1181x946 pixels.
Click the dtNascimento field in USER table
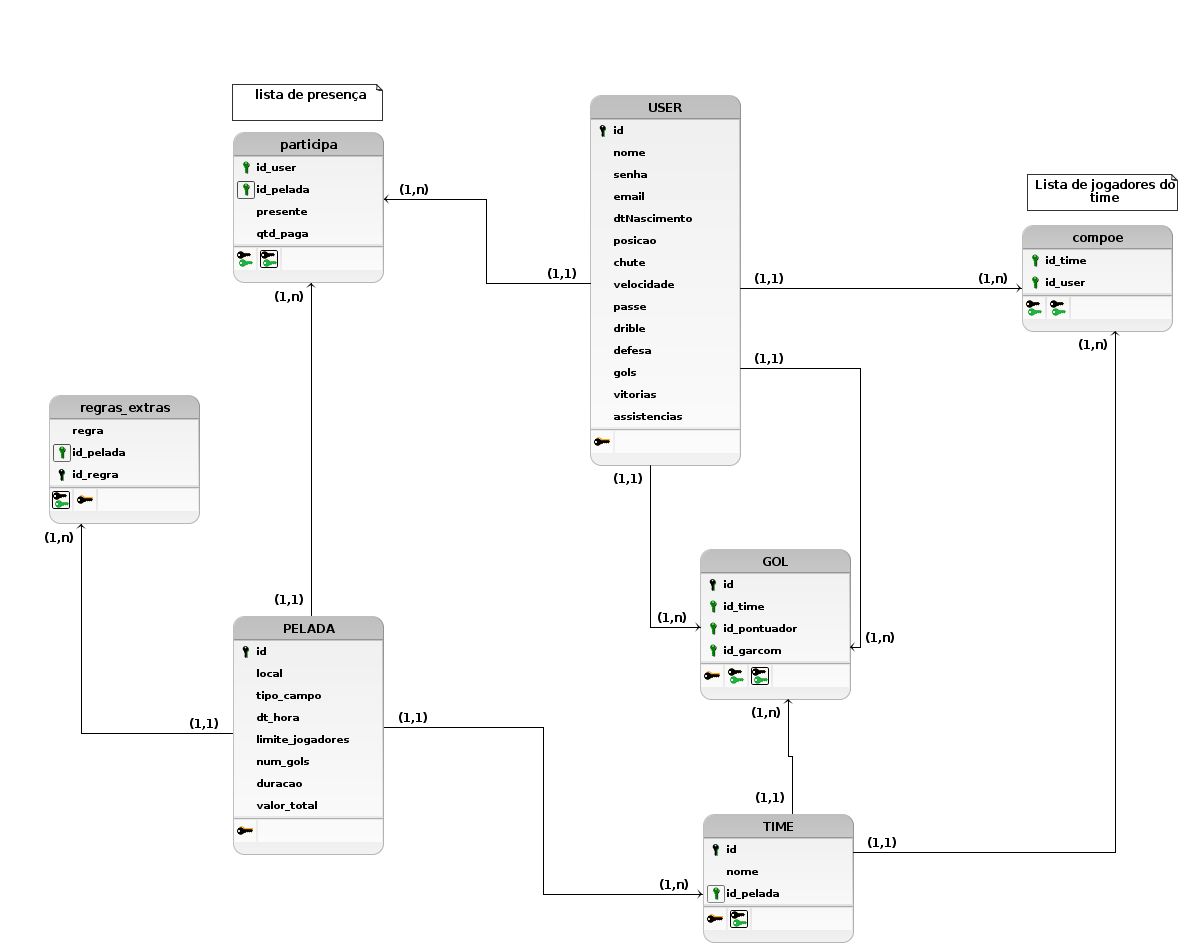click(x=652, y=218)
